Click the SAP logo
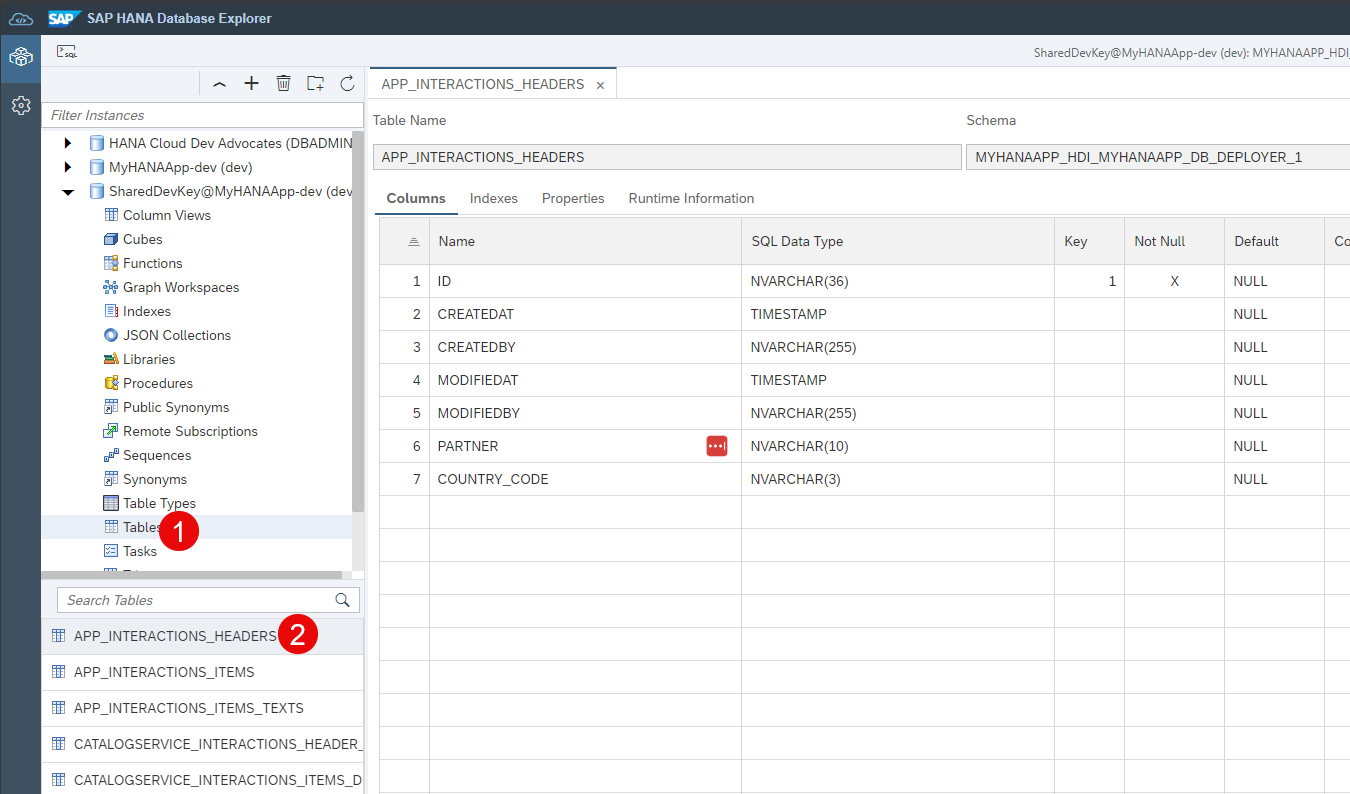The height and width of the screenshot is (794, 1350). [64, 18]
